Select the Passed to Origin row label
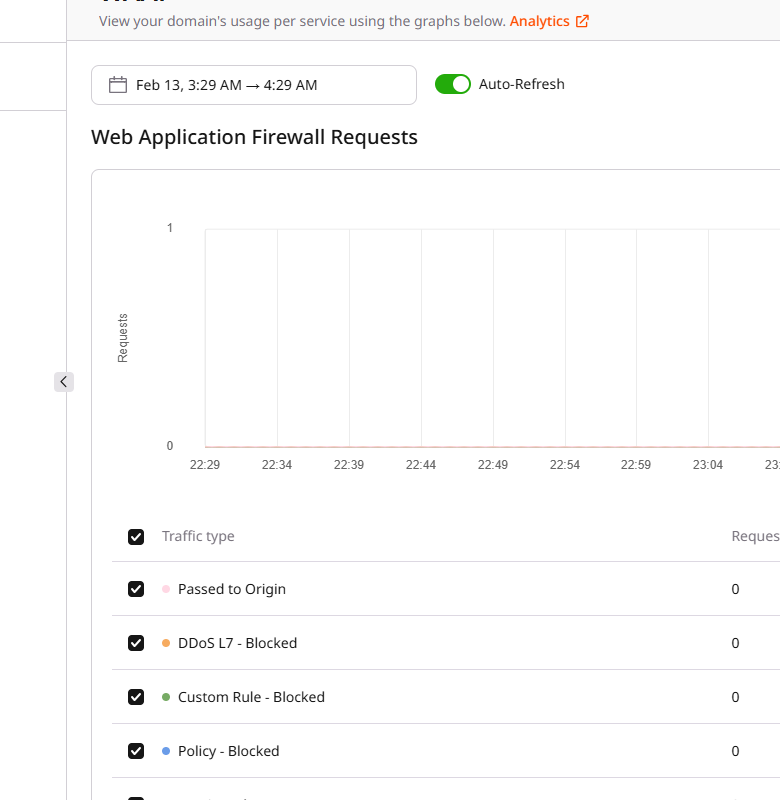Viewport: 780px width, 800px height. click(x=231, y=589)
